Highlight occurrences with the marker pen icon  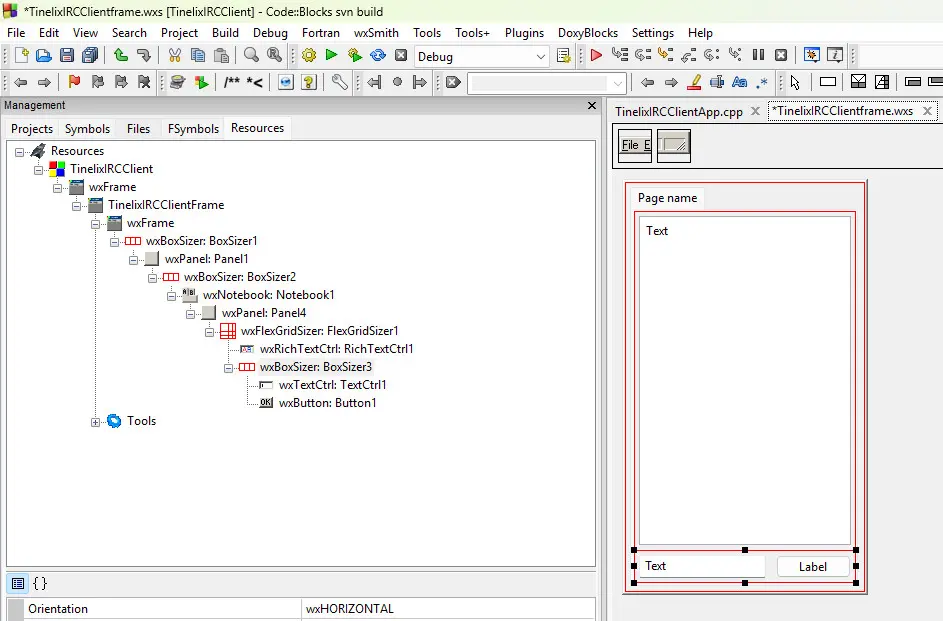tap(694, 82)
